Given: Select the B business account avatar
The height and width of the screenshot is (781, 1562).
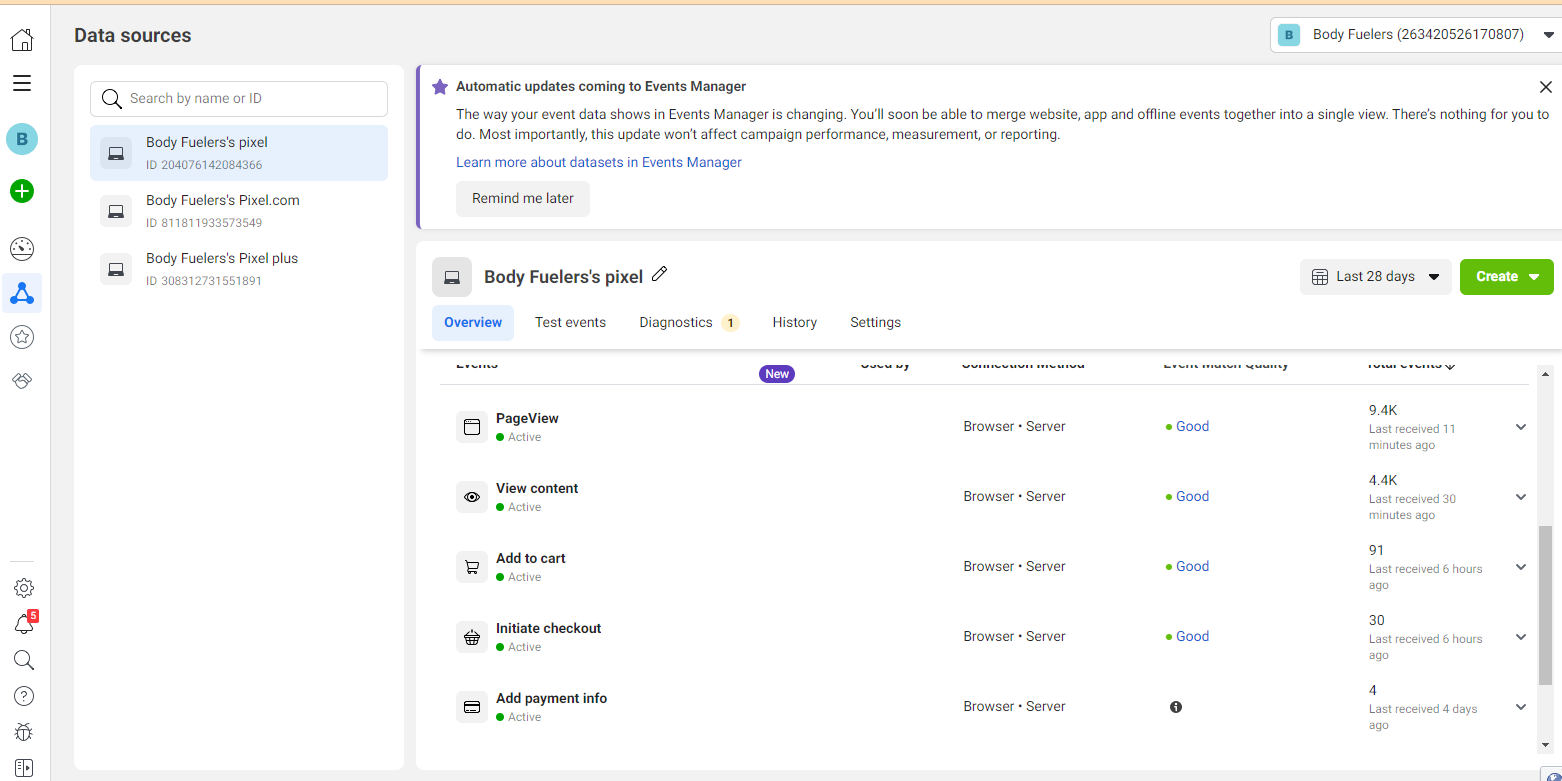Looking at the screenshot, I should coord(22,139).
